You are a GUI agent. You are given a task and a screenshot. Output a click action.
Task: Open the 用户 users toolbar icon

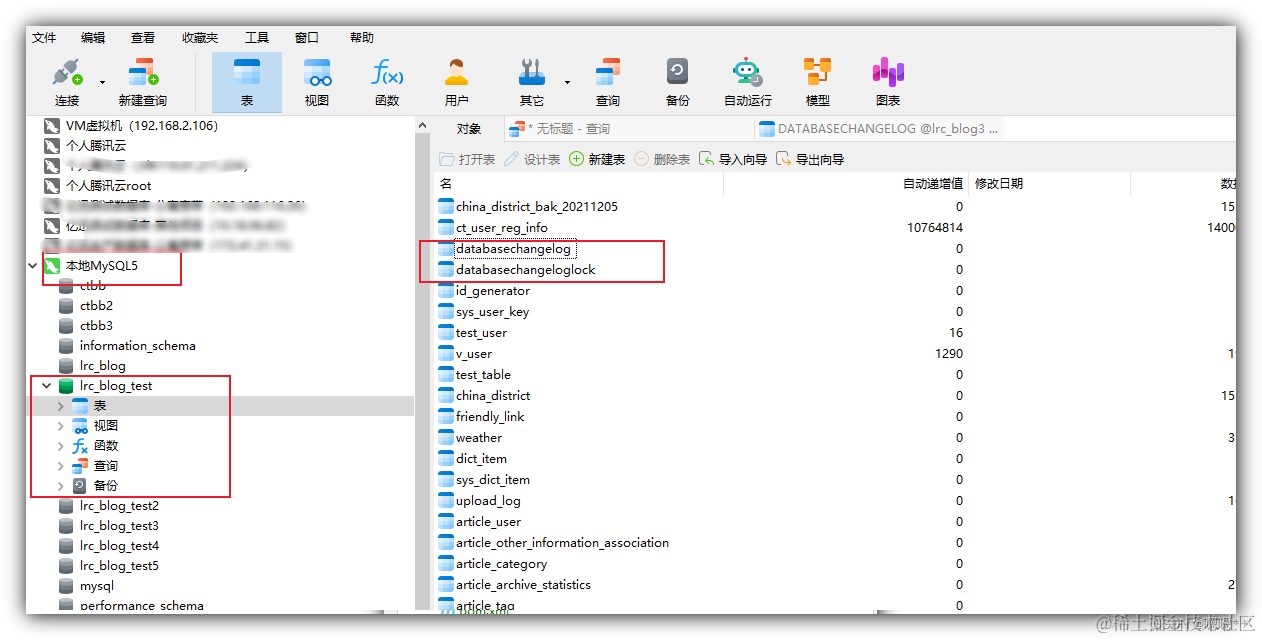[x=457, y=83]
